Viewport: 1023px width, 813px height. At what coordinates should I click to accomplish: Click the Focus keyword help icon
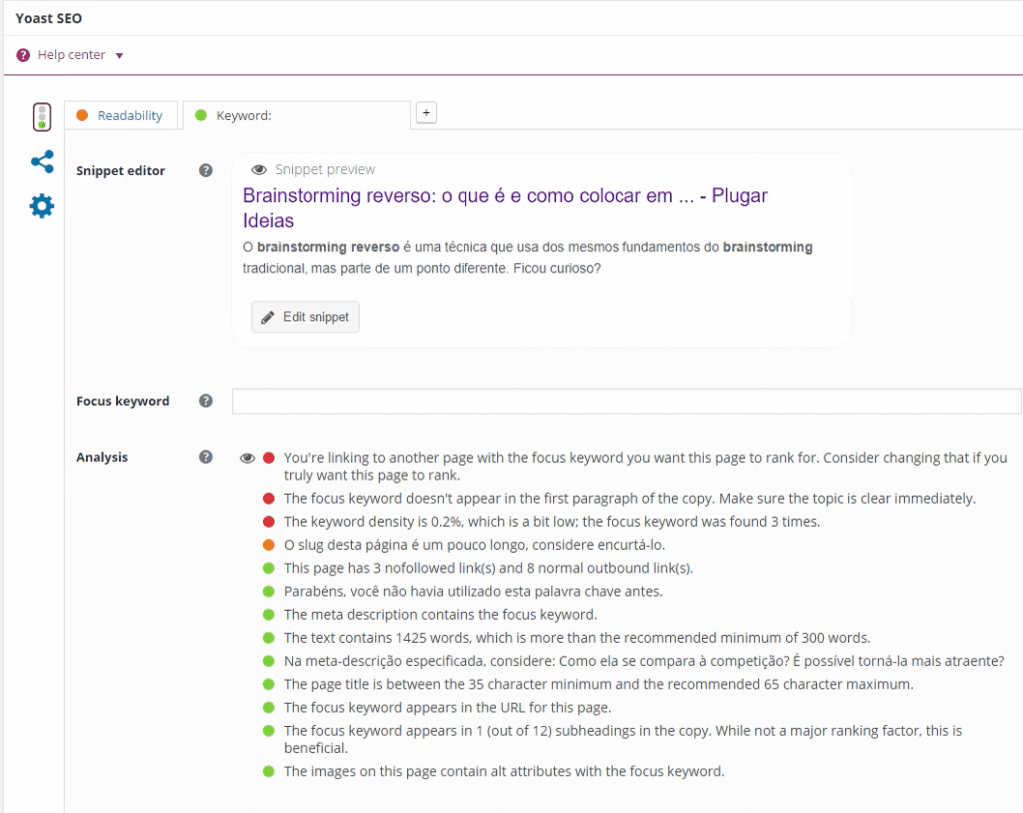[x=205, y=401]
